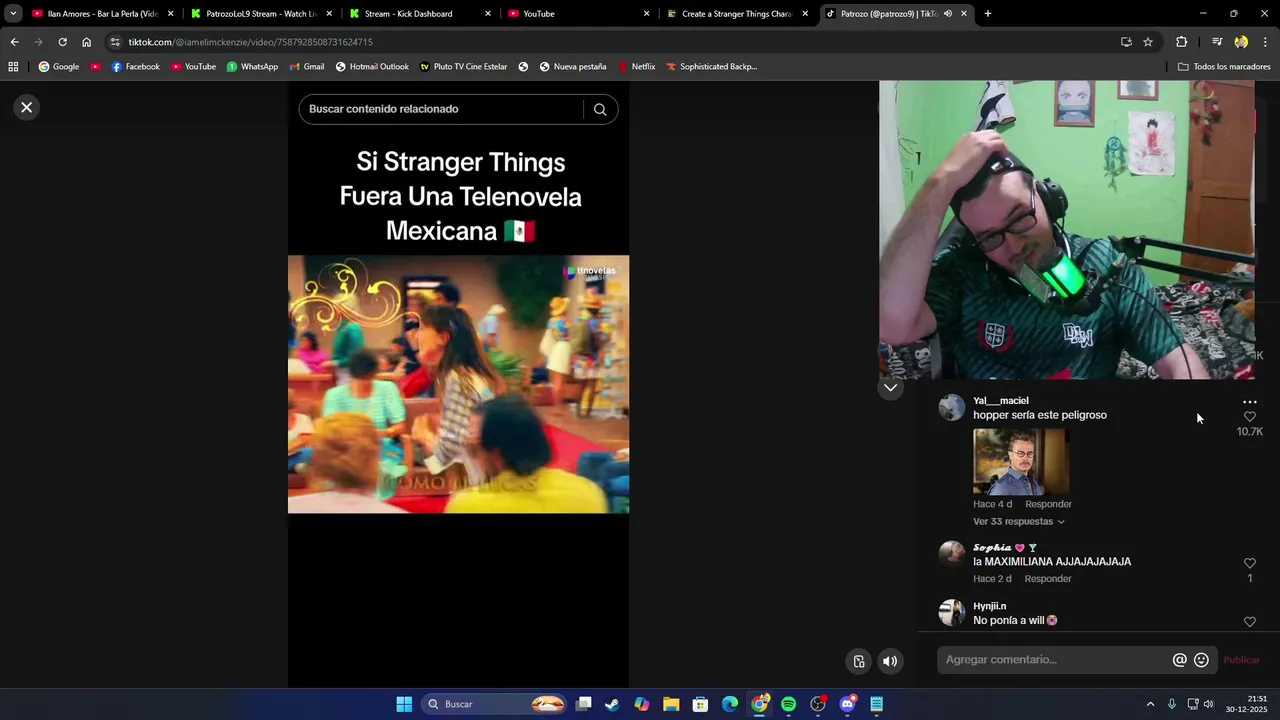Open the Facebook bookmark
Image resolution: width=1280 pixels, height=720 pixels.
coord(135,67)
